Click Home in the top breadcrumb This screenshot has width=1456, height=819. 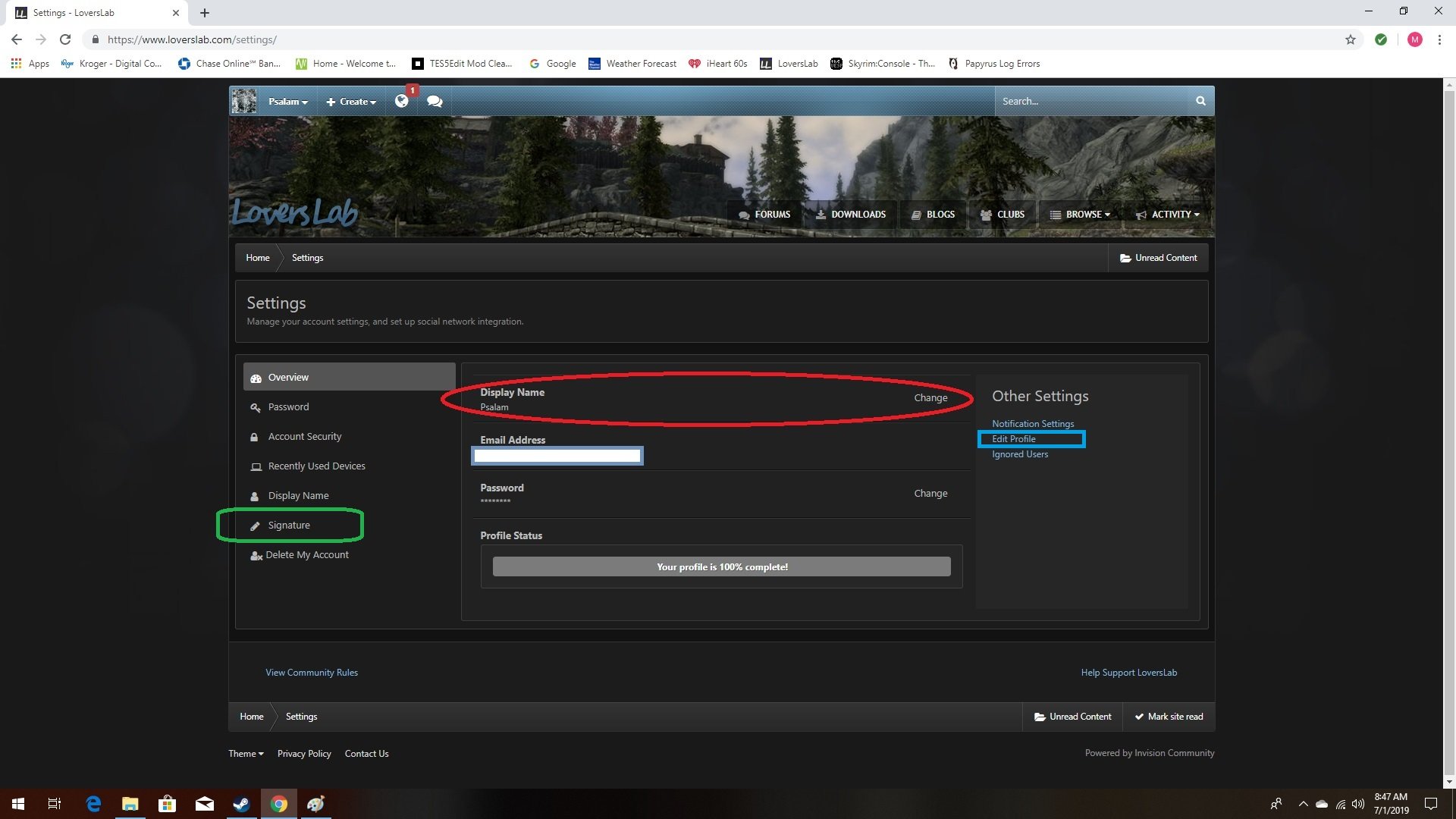[258, 258]
